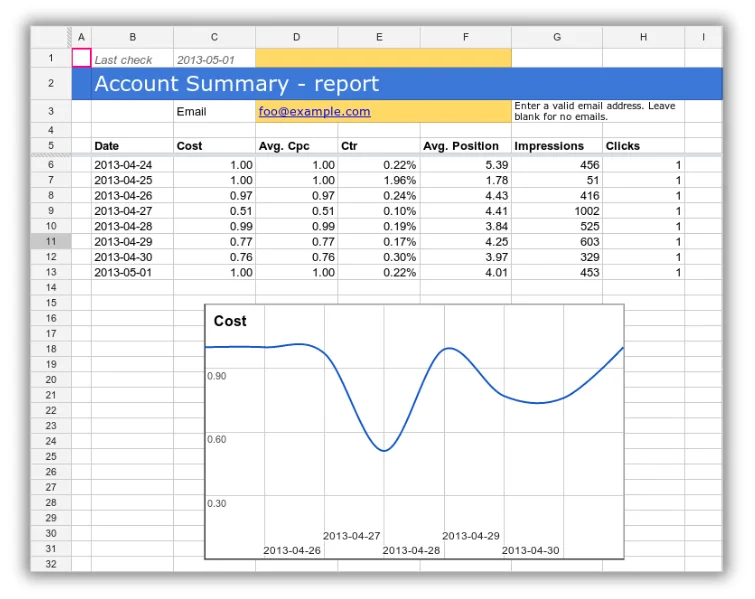Select the empty selected cell A1
The width and height of the screenshot is (755, 599).
pos(82,60)
